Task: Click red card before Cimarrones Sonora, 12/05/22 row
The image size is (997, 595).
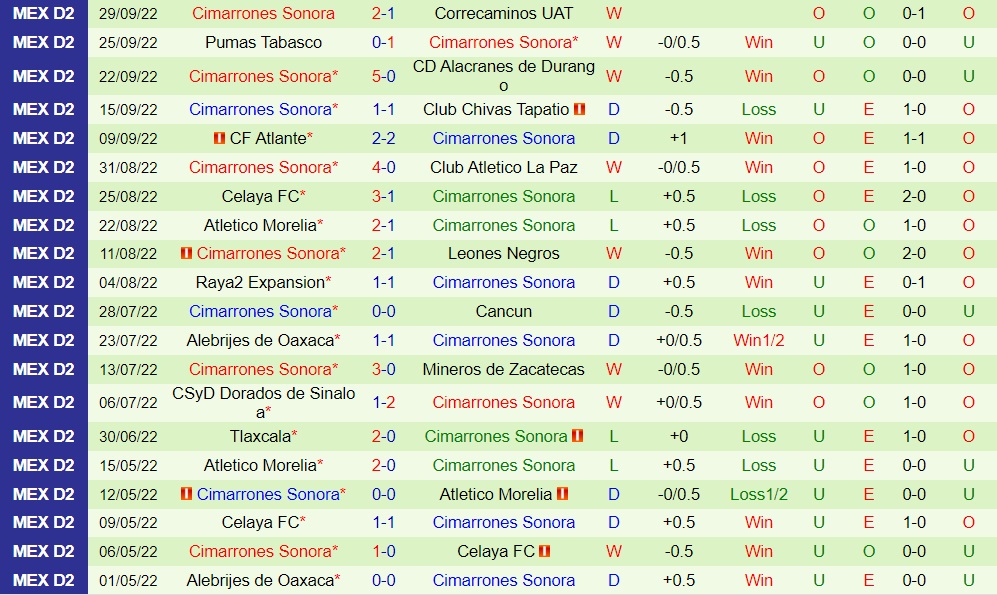Action: (x=186, y=495)
